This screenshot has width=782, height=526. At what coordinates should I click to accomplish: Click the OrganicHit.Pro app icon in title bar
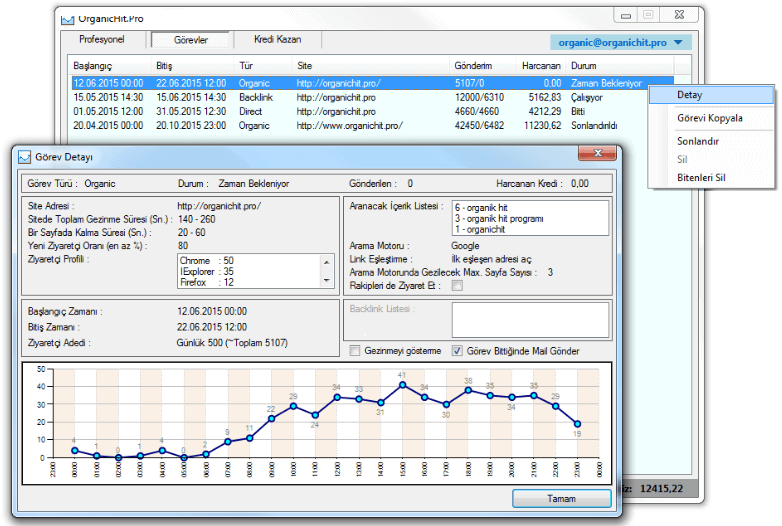tap(67, 19)
